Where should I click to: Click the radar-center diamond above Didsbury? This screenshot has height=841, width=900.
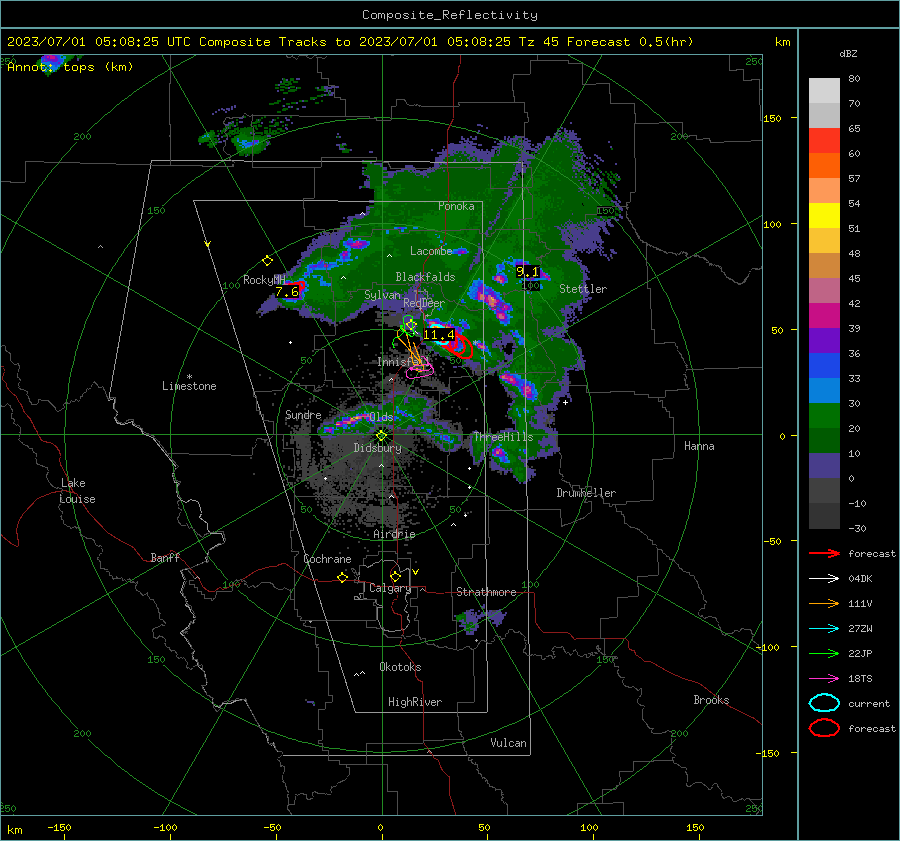381,436
